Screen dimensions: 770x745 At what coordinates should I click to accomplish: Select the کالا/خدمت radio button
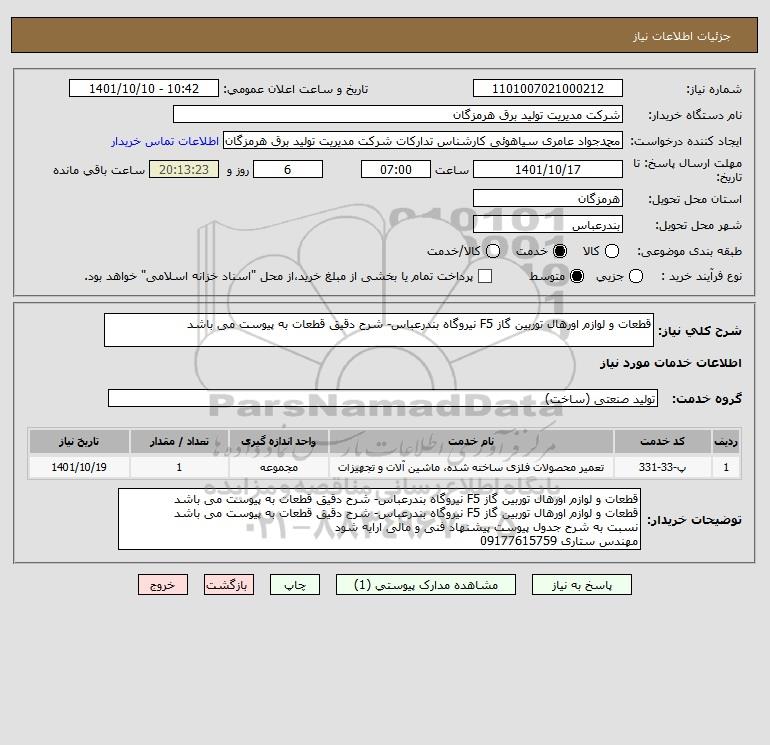(493, 251)
